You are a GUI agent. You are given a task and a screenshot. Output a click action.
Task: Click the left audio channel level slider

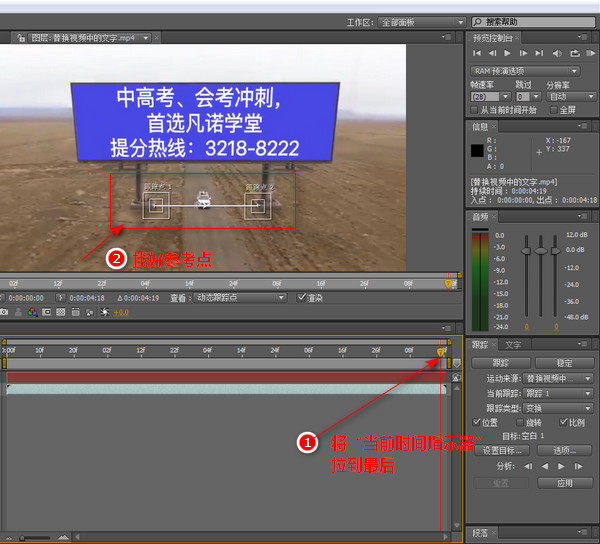(527, 251)
